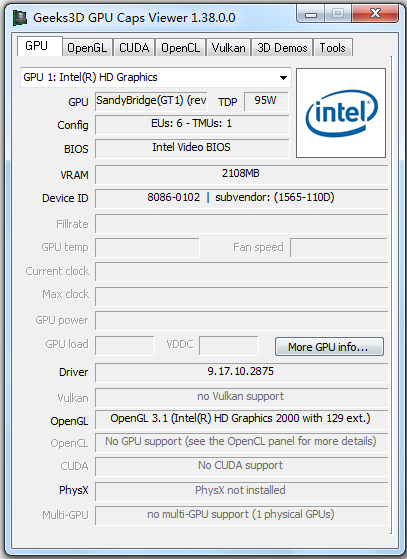Open the GPU selection dropdown

[x=156, y=77]
